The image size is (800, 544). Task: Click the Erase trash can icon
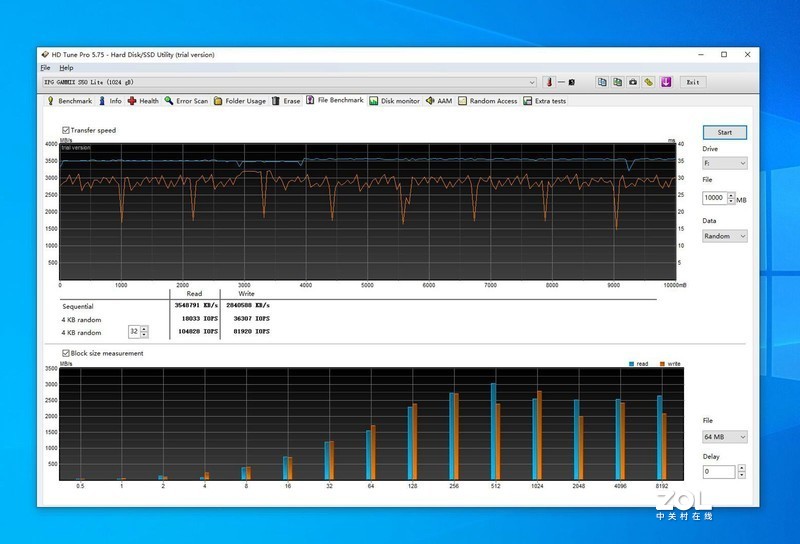[276, 101]
